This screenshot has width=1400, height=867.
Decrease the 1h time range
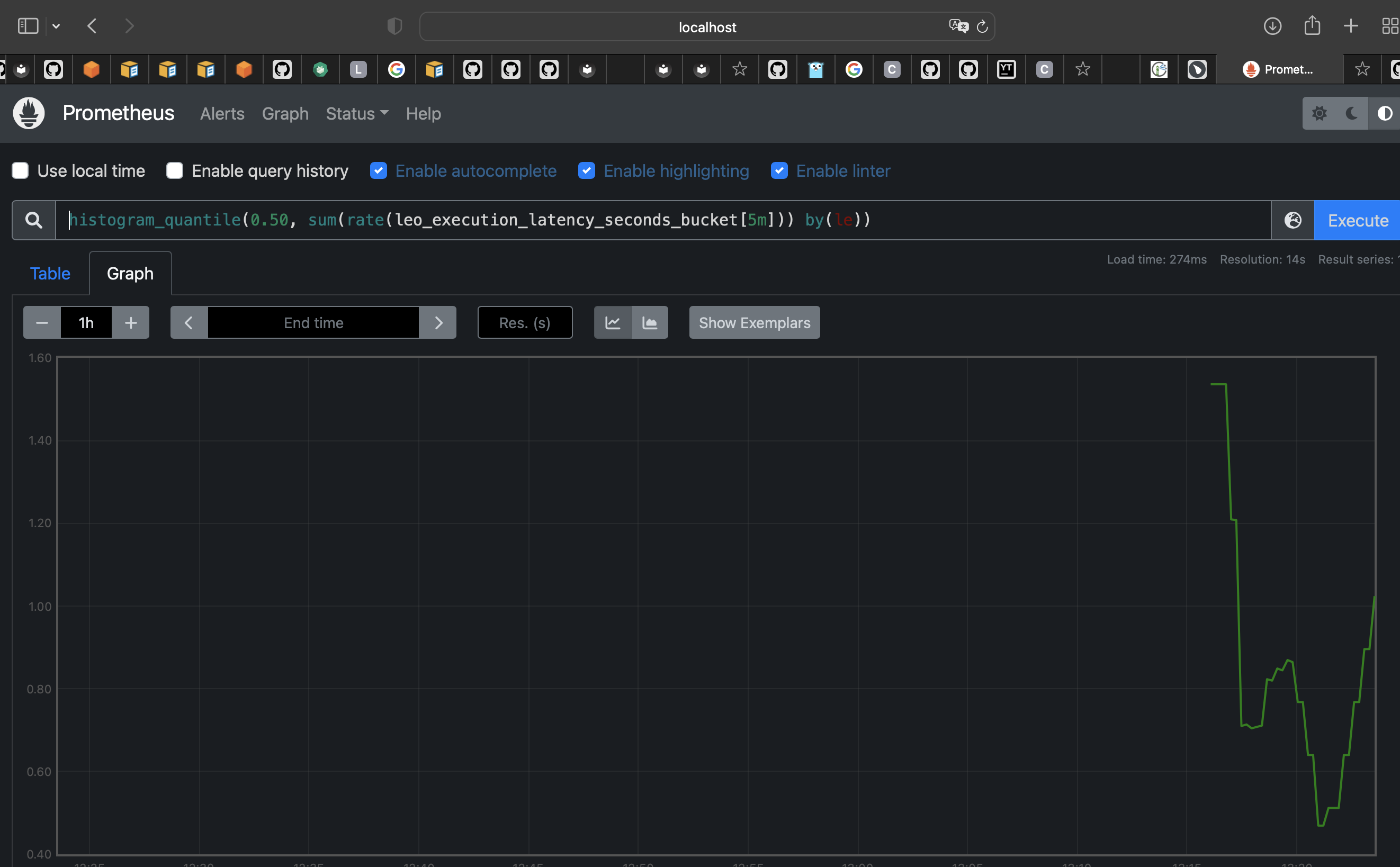(42, 323)
